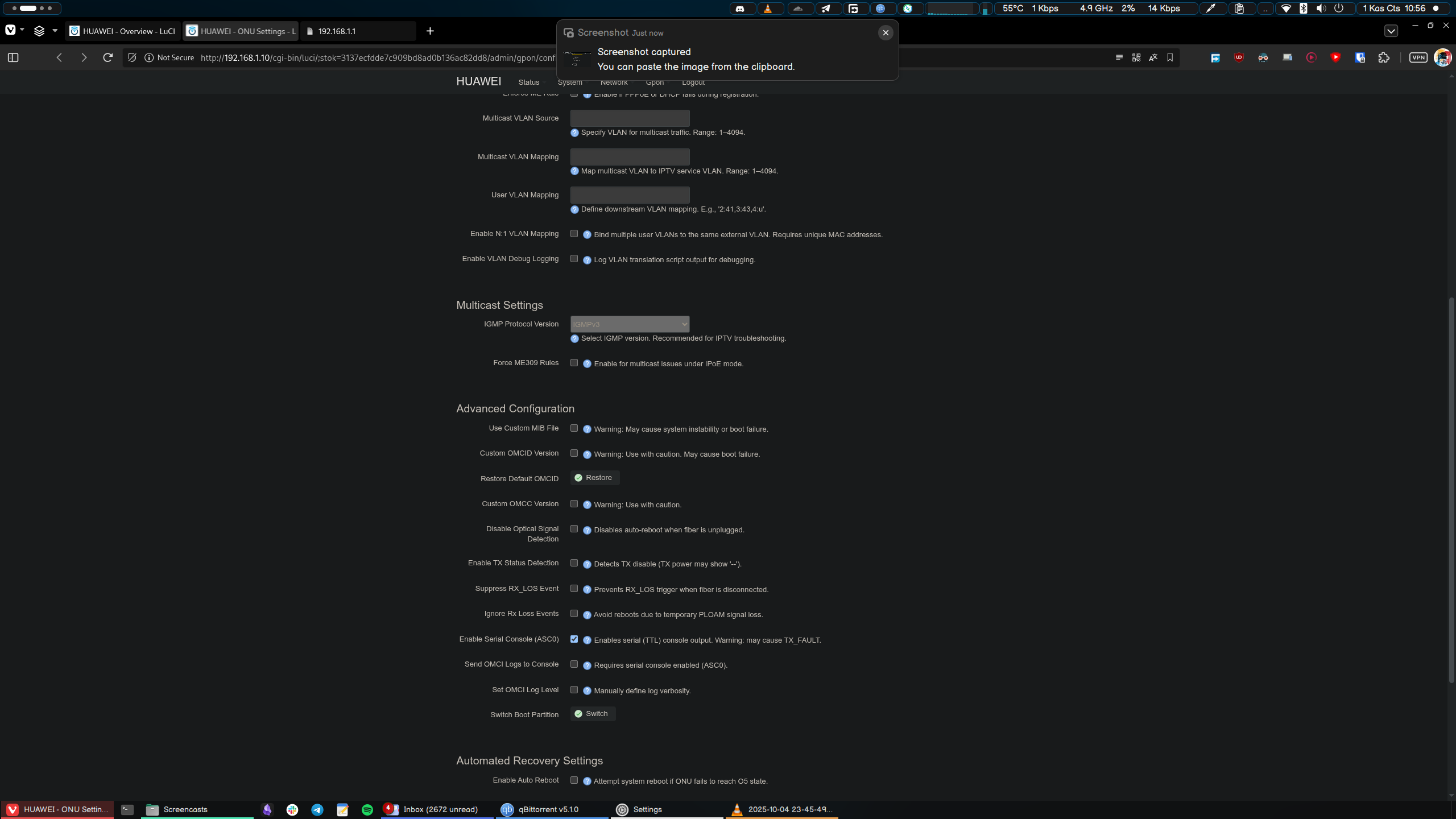Check Enable Auto Reboot
This screenshot has width=1456, height=819.
tap(574, 780)
